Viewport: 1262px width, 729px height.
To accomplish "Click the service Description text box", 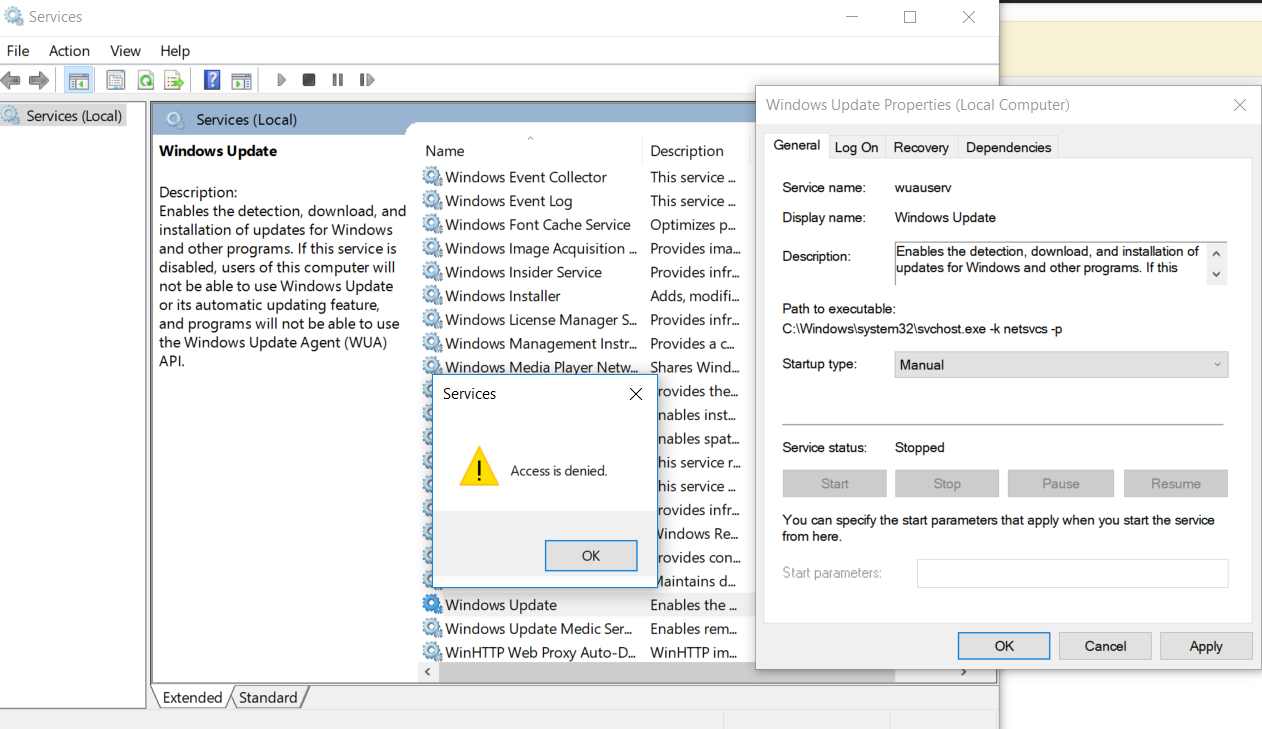I will click(x=1061, y=263).
